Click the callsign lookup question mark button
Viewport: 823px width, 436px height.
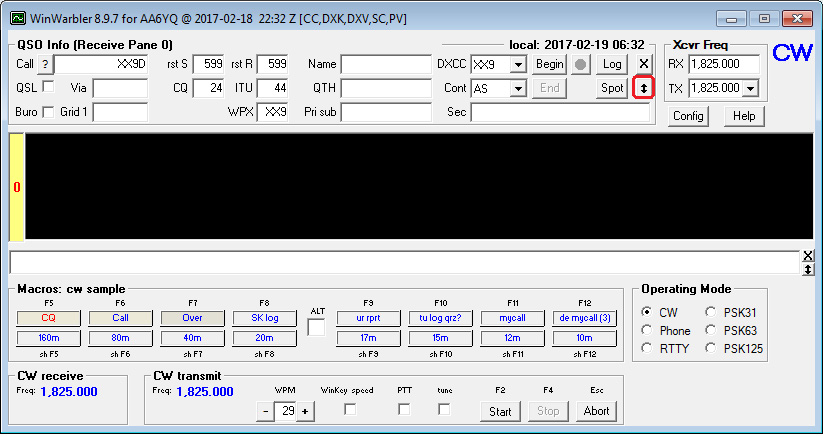click(45, 65)
